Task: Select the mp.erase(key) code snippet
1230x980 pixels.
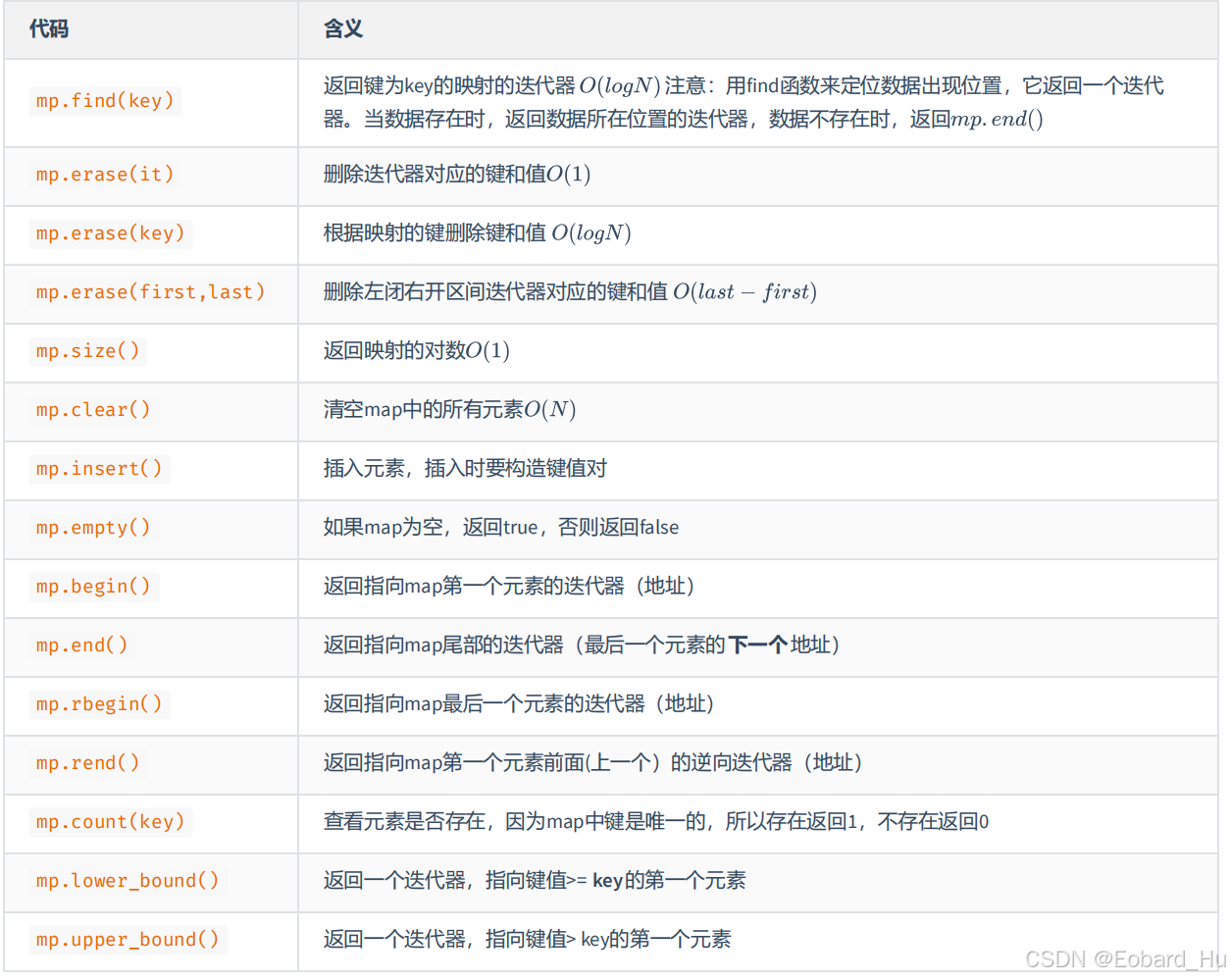Action: pos(110,233)
